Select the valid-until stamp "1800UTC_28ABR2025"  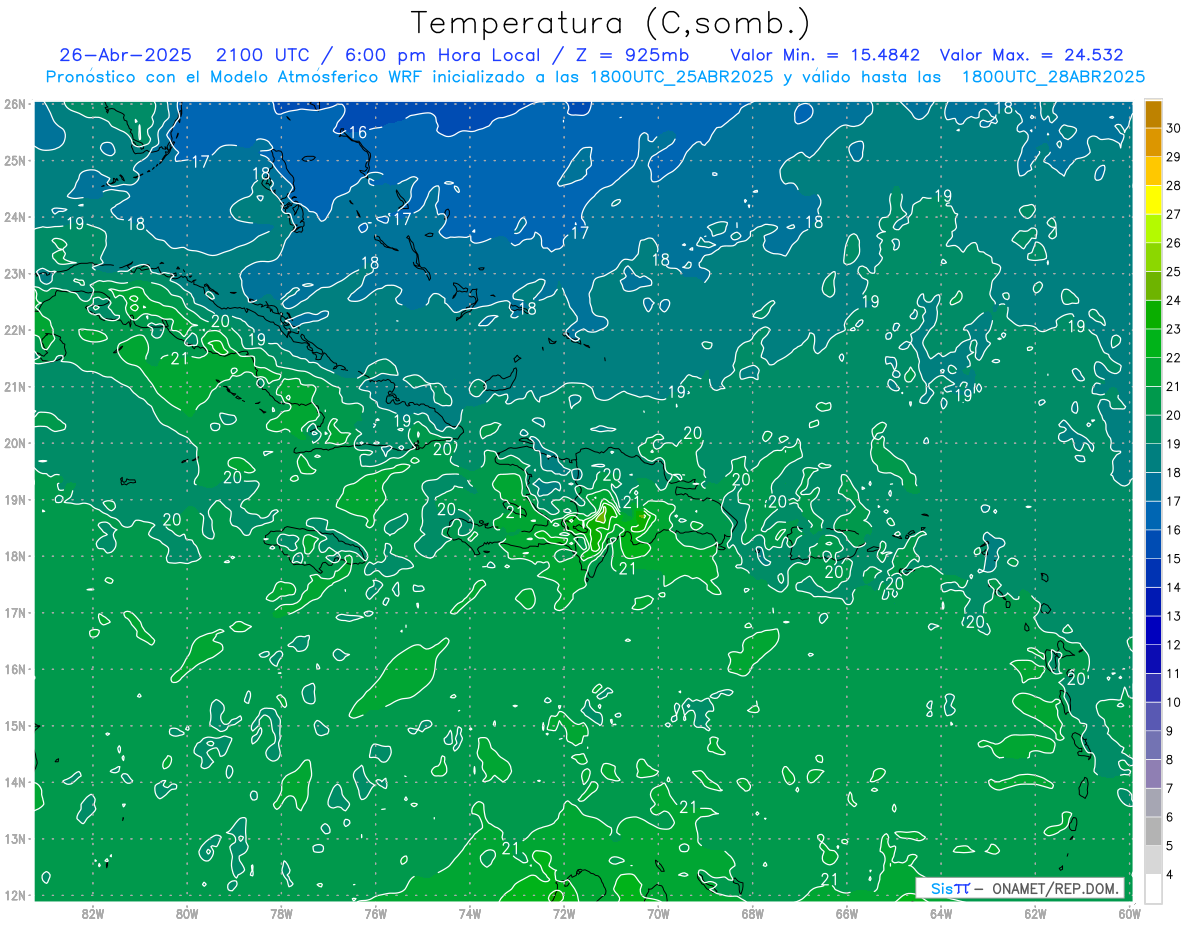[1053, 77]
